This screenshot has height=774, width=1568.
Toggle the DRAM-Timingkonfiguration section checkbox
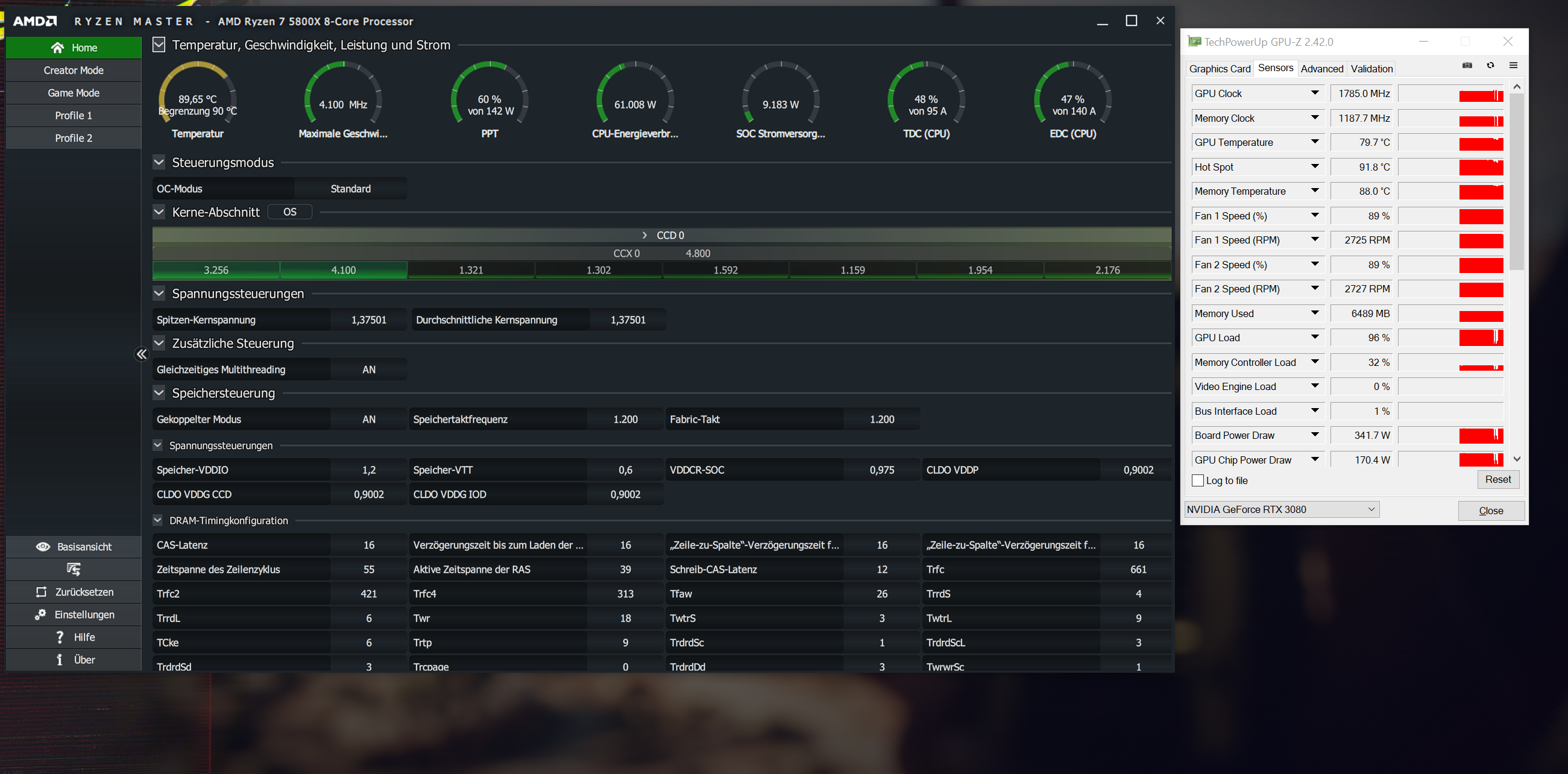tap(158, 520)
